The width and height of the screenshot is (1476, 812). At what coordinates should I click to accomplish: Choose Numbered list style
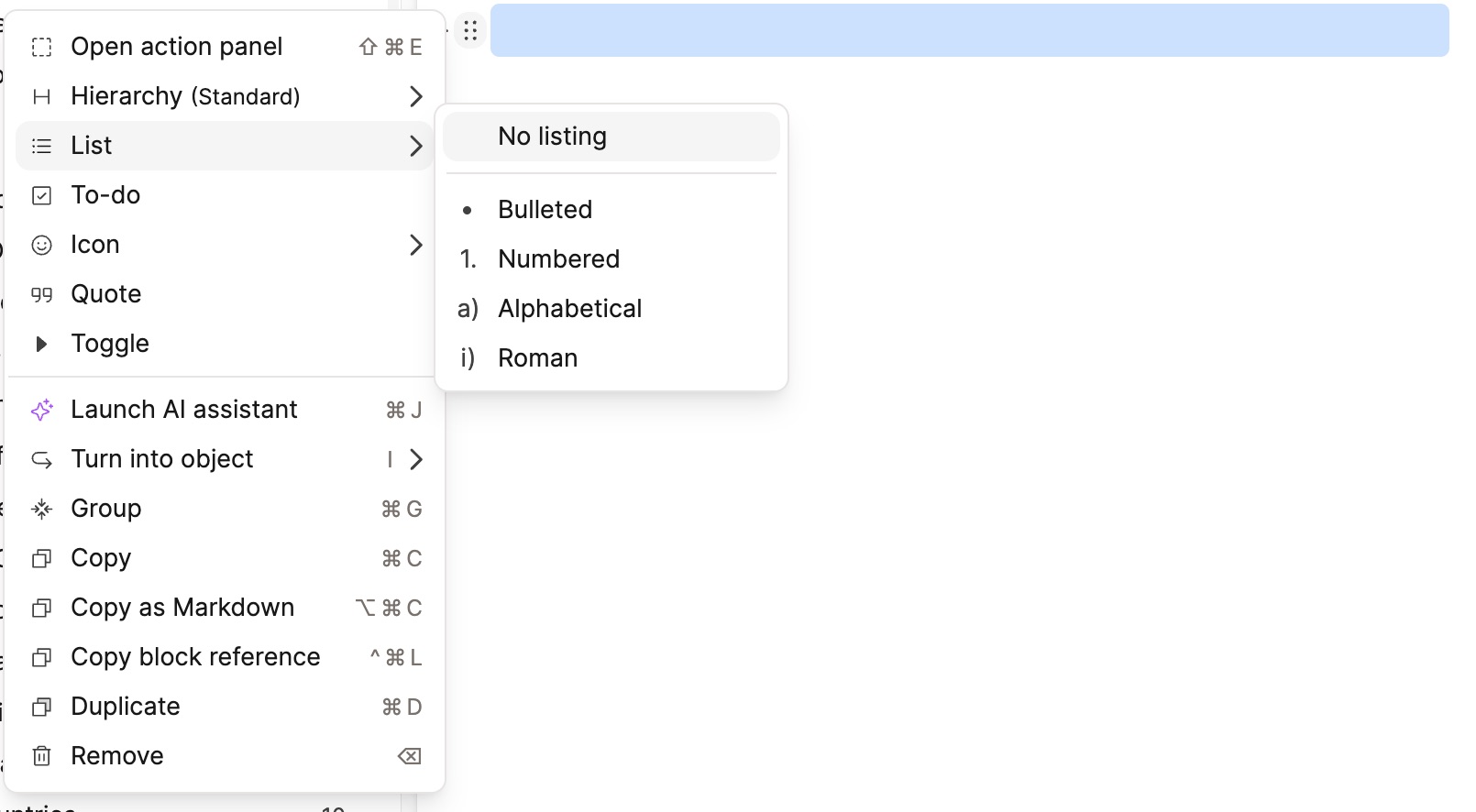(x=558, y=259)
